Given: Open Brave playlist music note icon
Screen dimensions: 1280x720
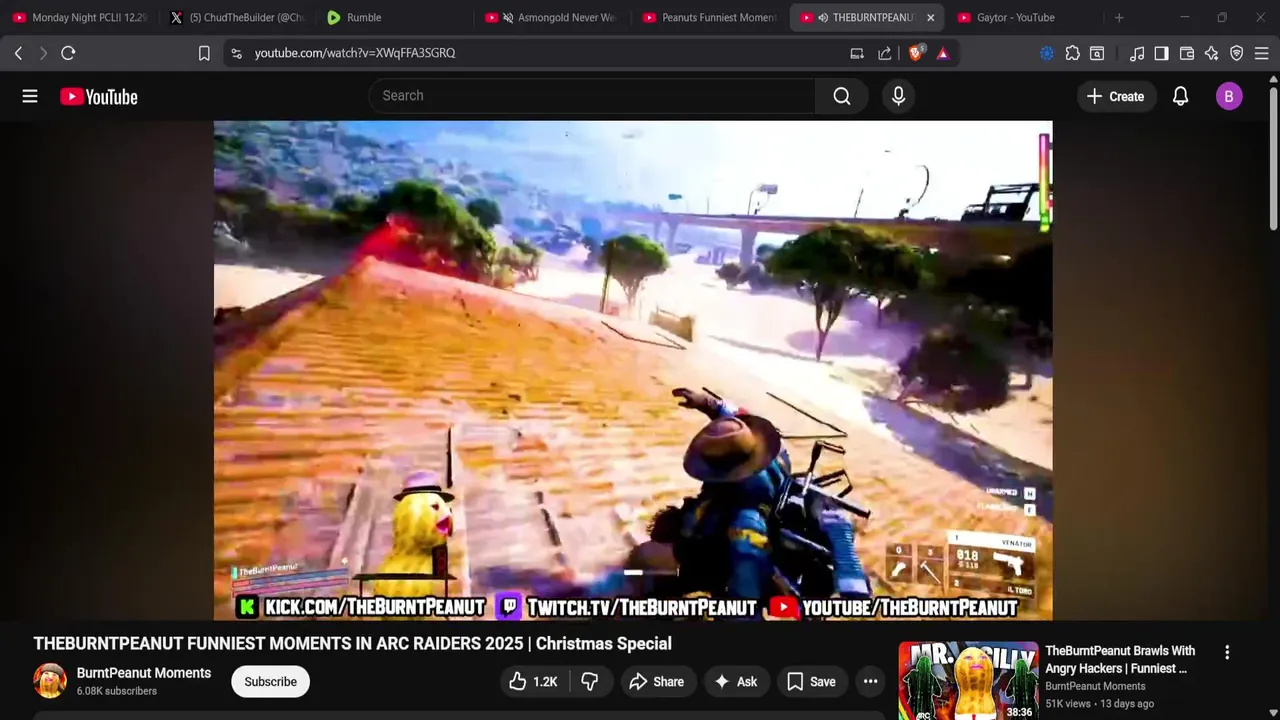Looking at the screenshot, I should click(1137, 53).
